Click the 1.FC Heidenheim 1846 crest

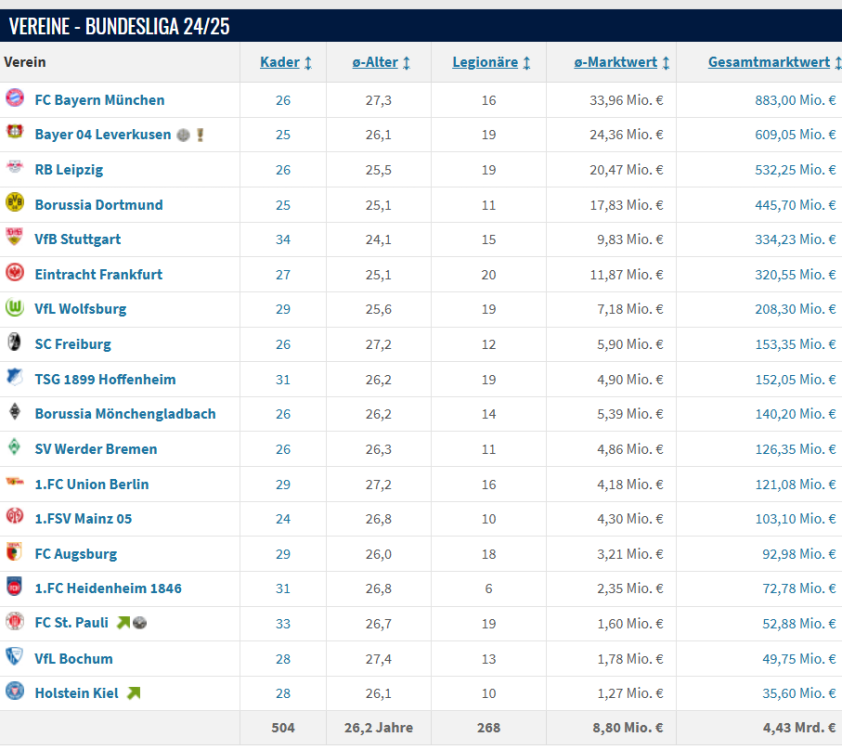click(x=14, y=587)
